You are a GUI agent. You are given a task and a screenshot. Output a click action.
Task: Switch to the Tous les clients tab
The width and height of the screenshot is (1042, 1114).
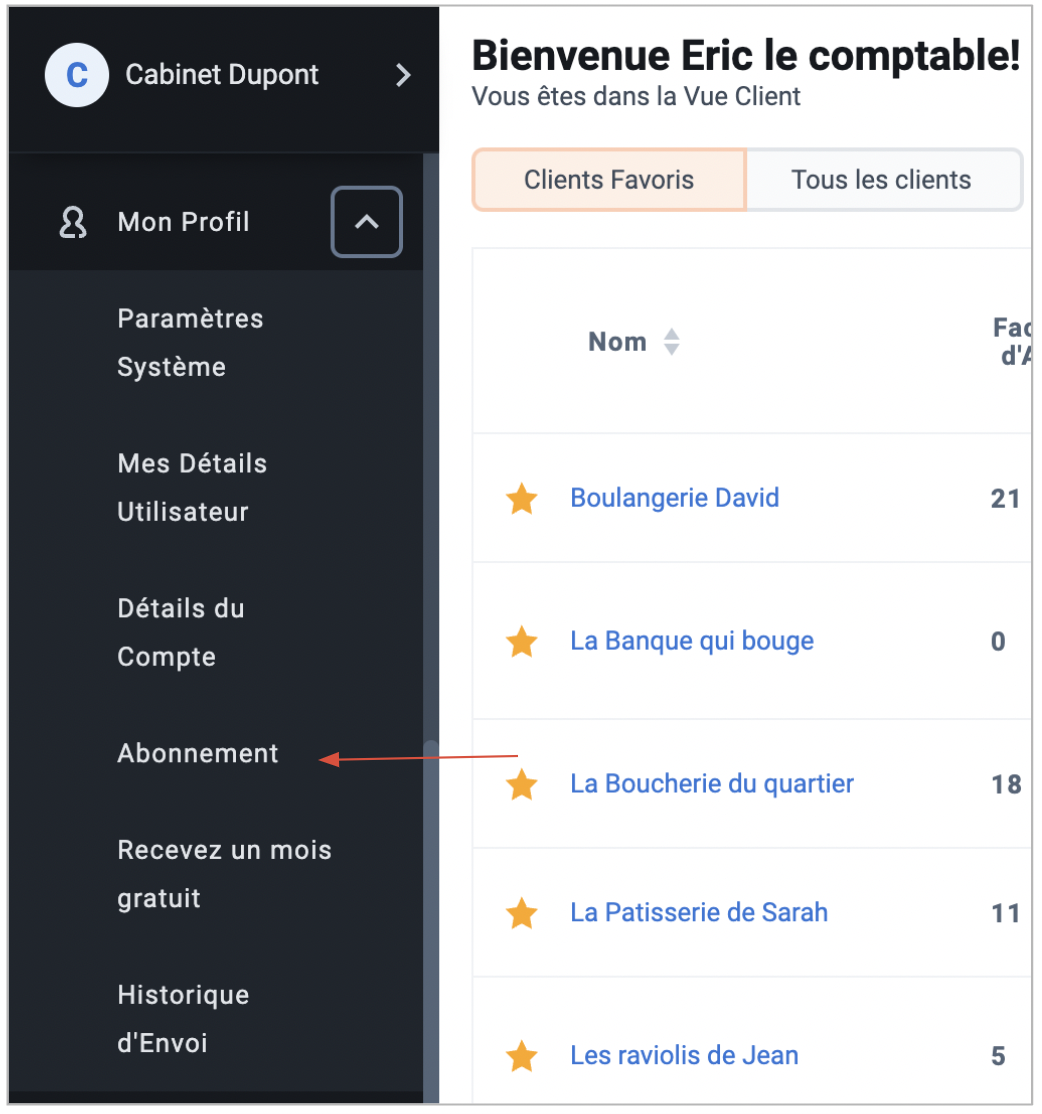(x=884, y=180)
